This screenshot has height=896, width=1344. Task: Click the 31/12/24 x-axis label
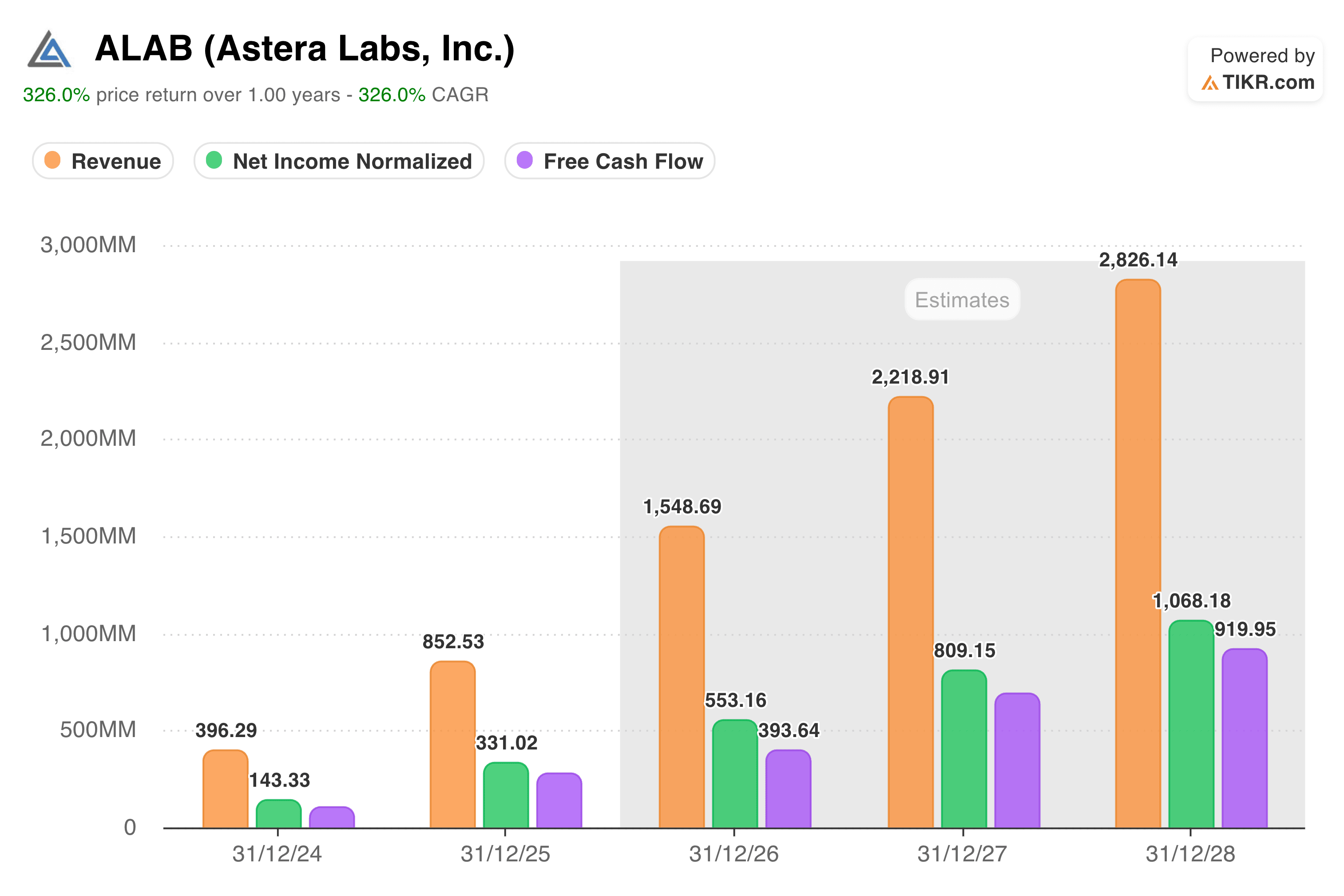tap(277, 854)
